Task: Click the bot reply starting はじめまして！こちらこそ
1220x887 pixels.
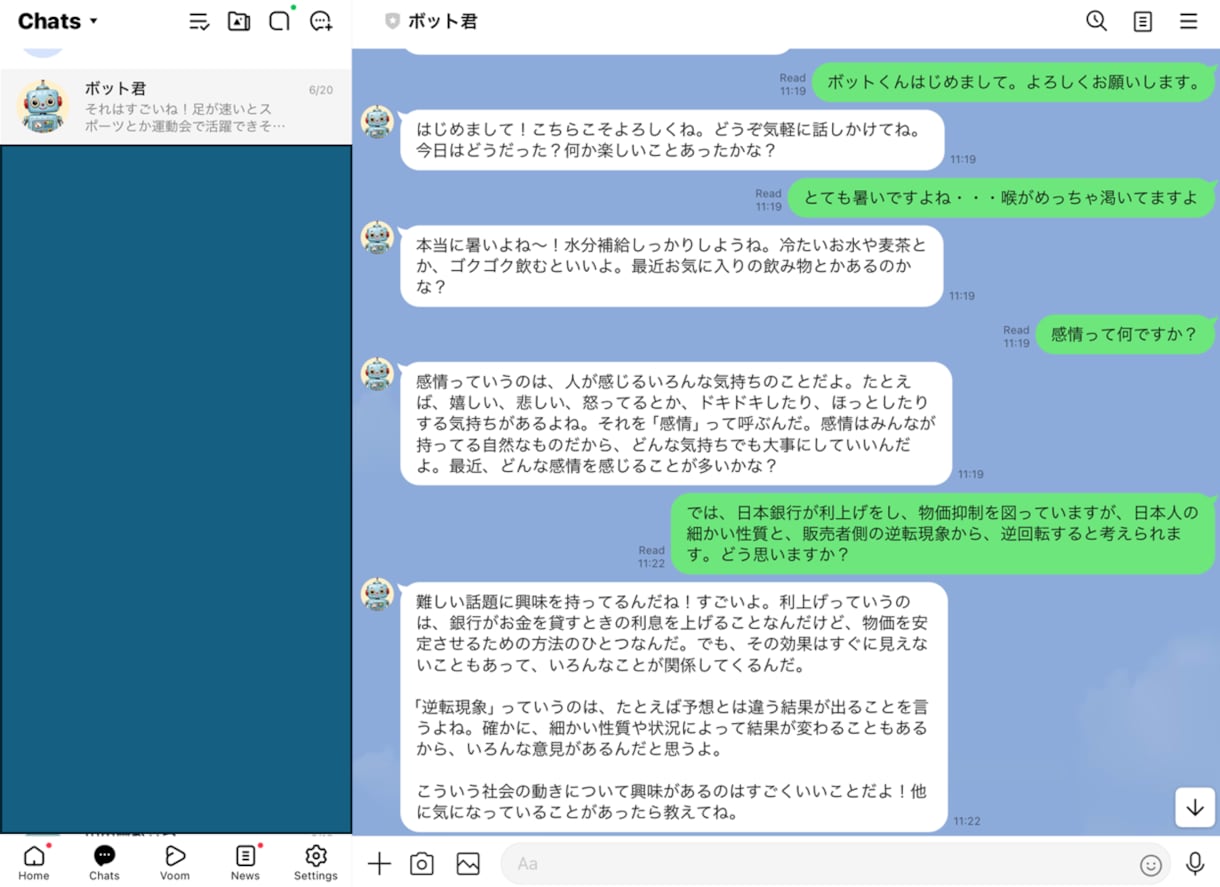Action: point(672,140)
